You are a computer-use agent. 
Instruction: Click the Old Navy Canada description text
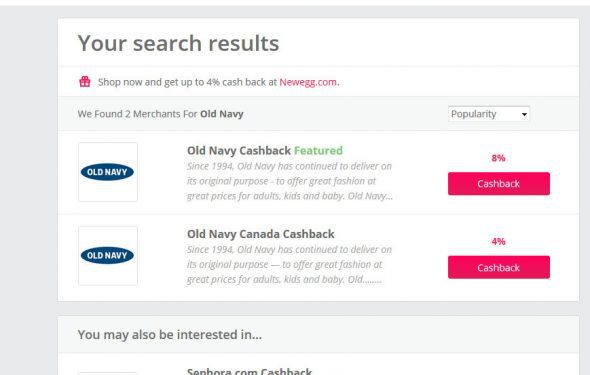click(289, 264)
